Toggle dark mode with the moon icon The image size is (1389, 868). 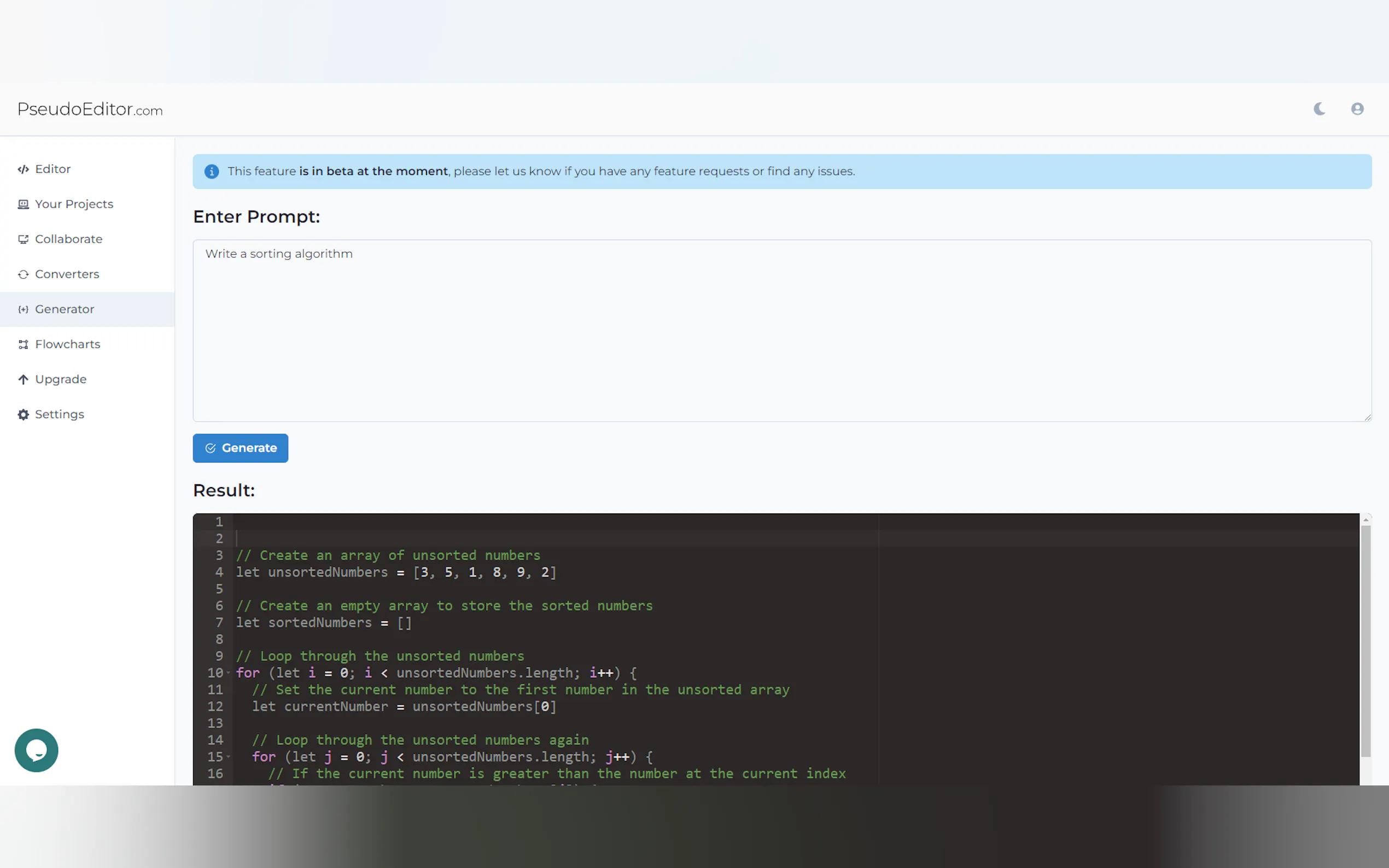pos(1318,108)
